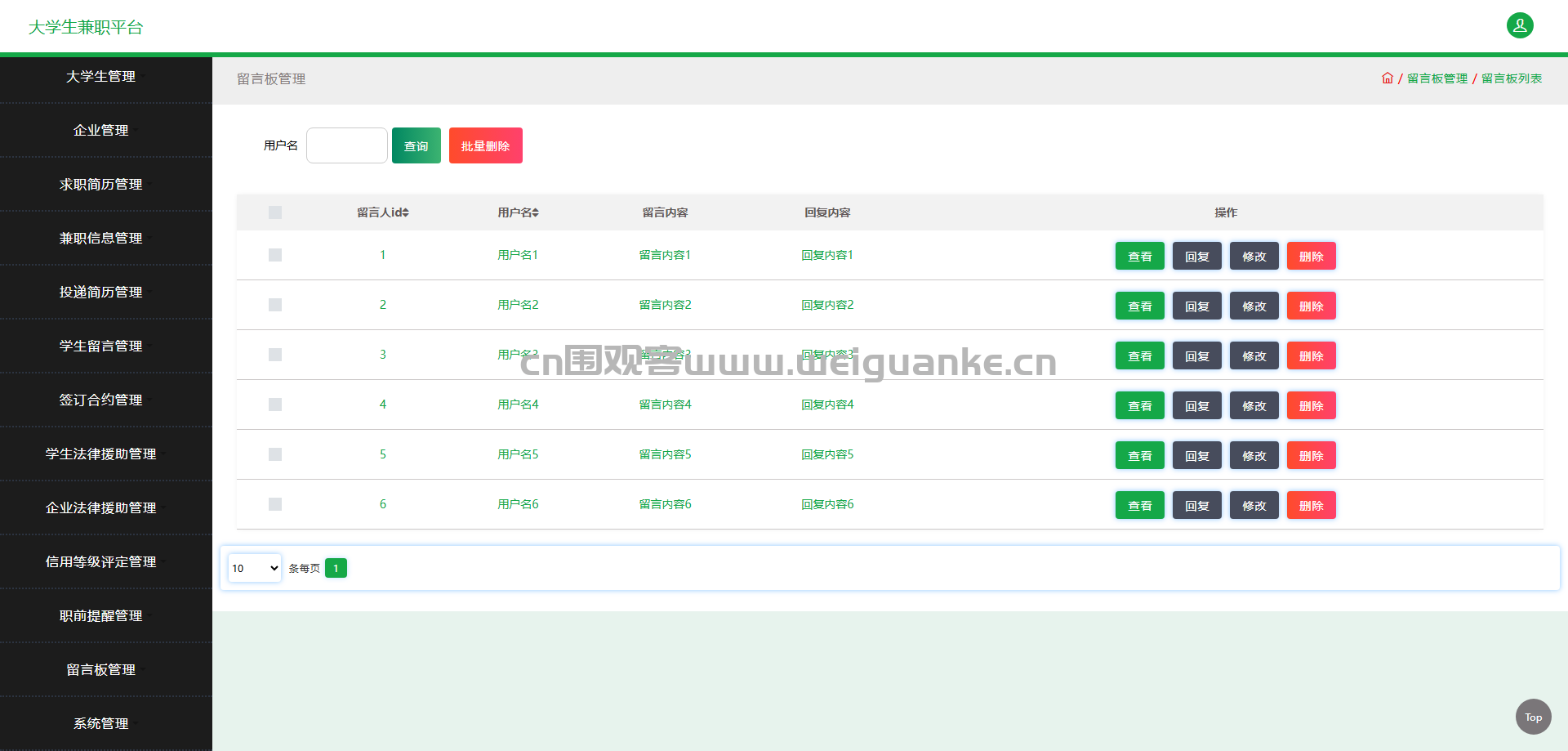1568x751 pixels.
Task: Click 删除 for 用户名2 row
Action: pyautogui.click(x=1312, y=306)
